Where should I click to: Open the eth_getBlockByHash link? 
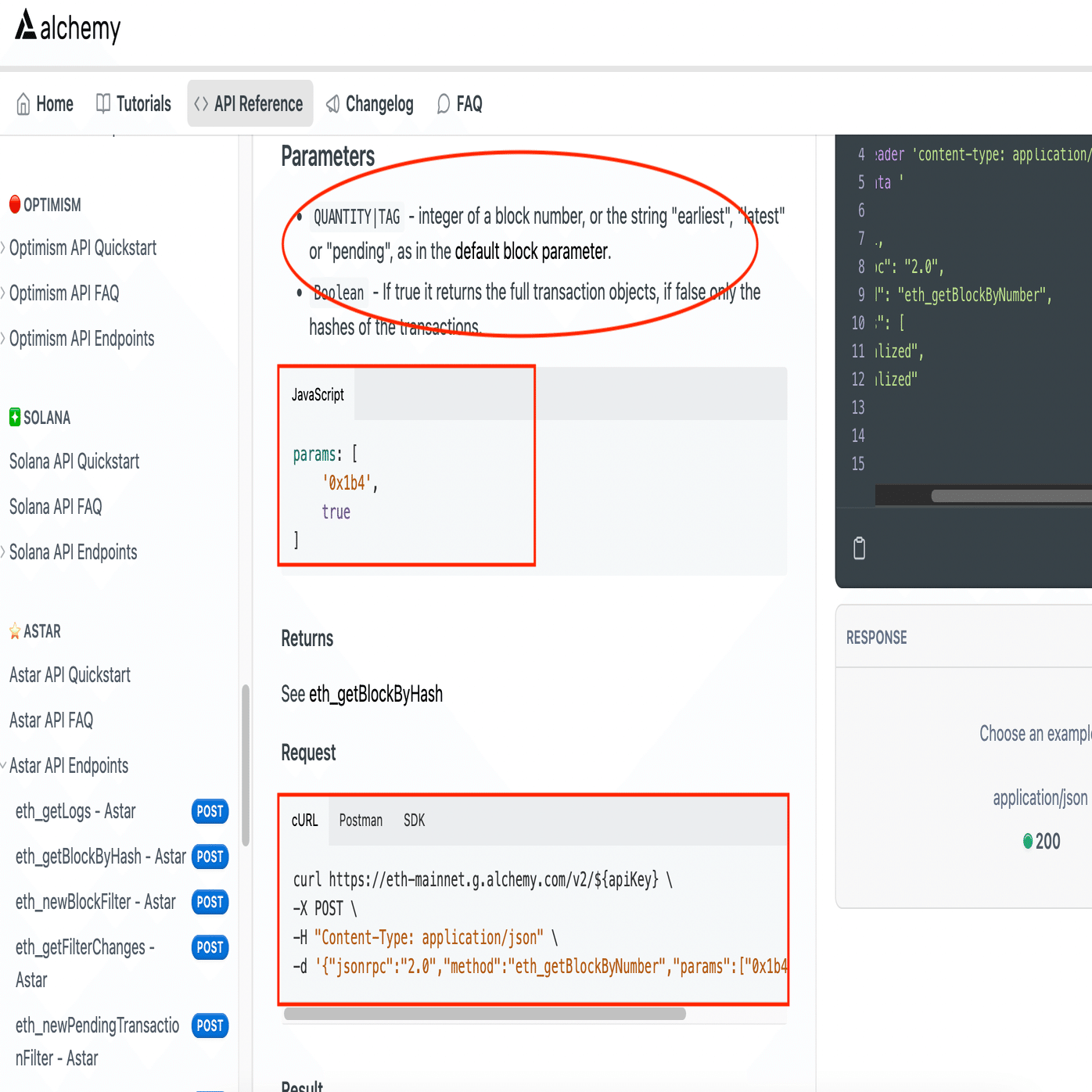[x=376, y=693]
